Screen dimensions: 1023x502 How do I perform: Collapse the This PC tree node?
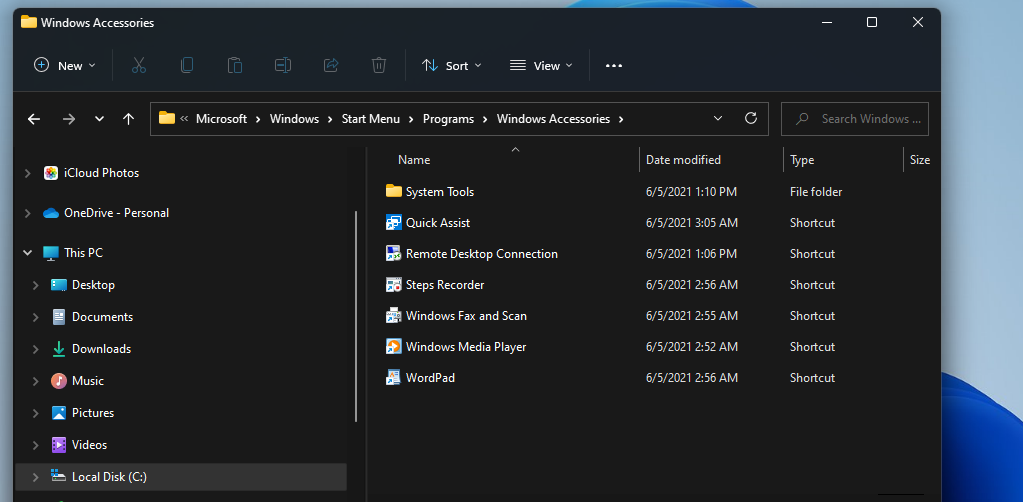[27, 253]
